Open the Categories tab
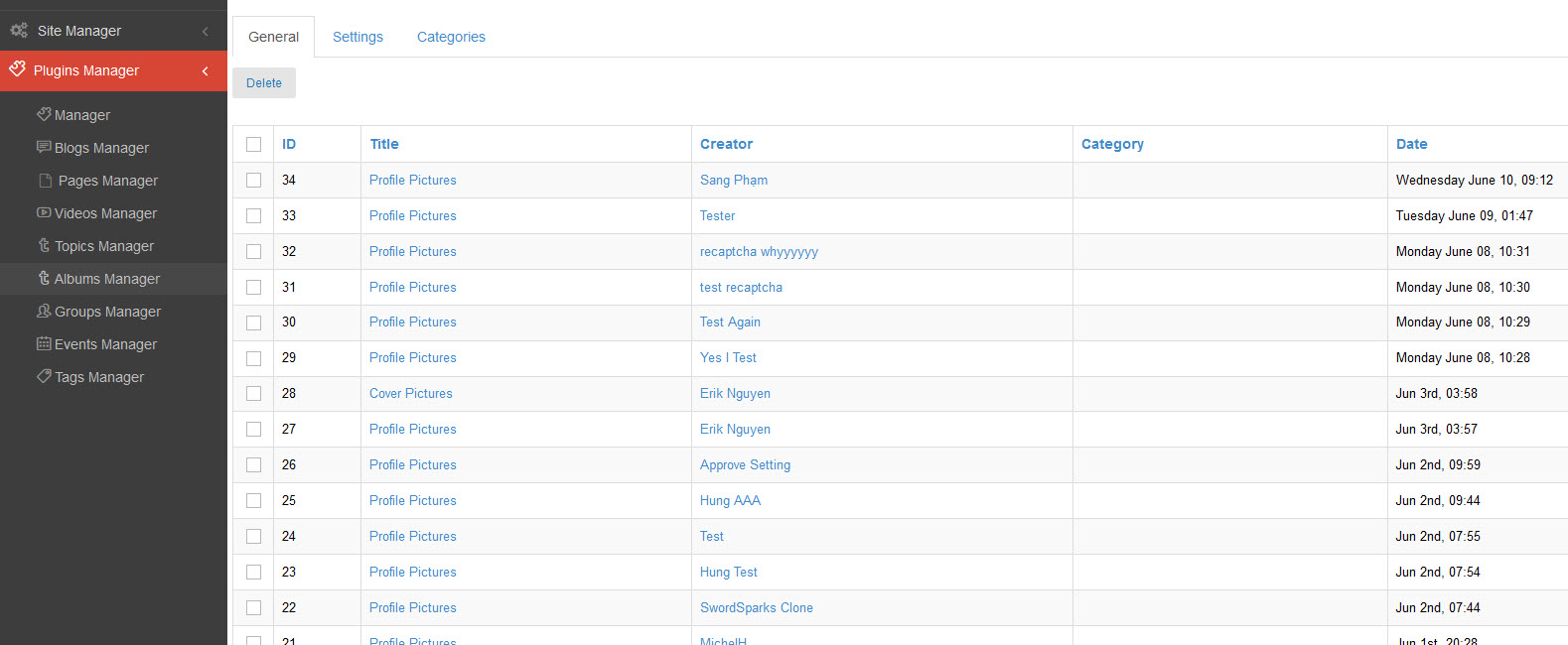Screen dimensions: 1568x645 (x=451, y=37)
